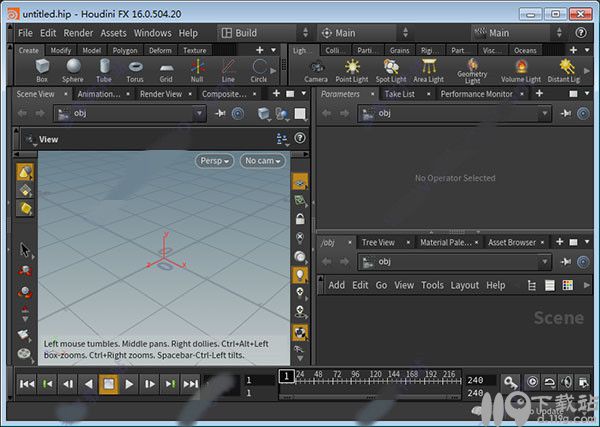Open left shelf set options arrow
Screen dimensions: 600x427
click(x=274, y=50)
